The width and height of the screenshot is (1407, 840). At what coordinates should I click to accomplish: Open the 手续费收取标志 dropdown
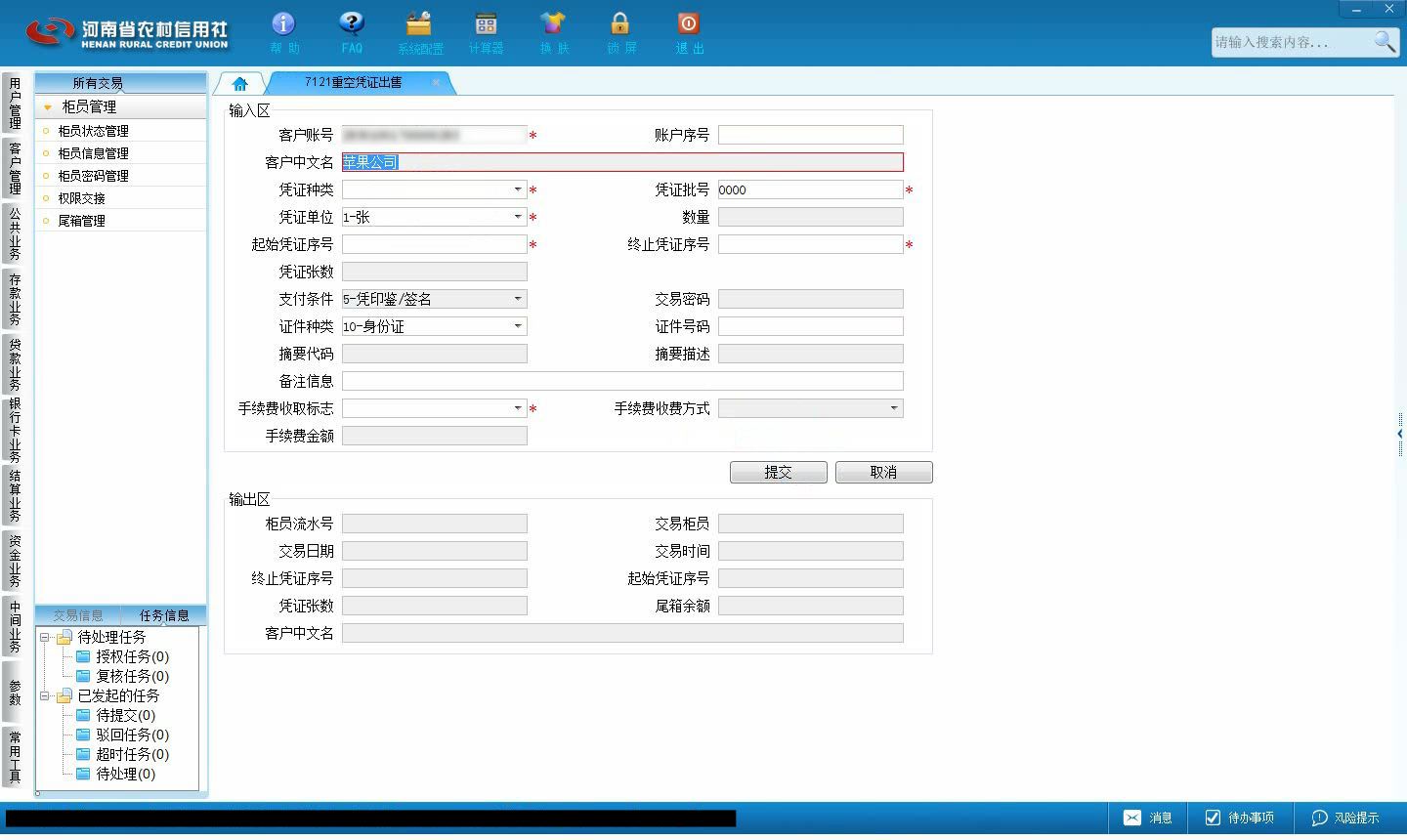pos(518,408)
